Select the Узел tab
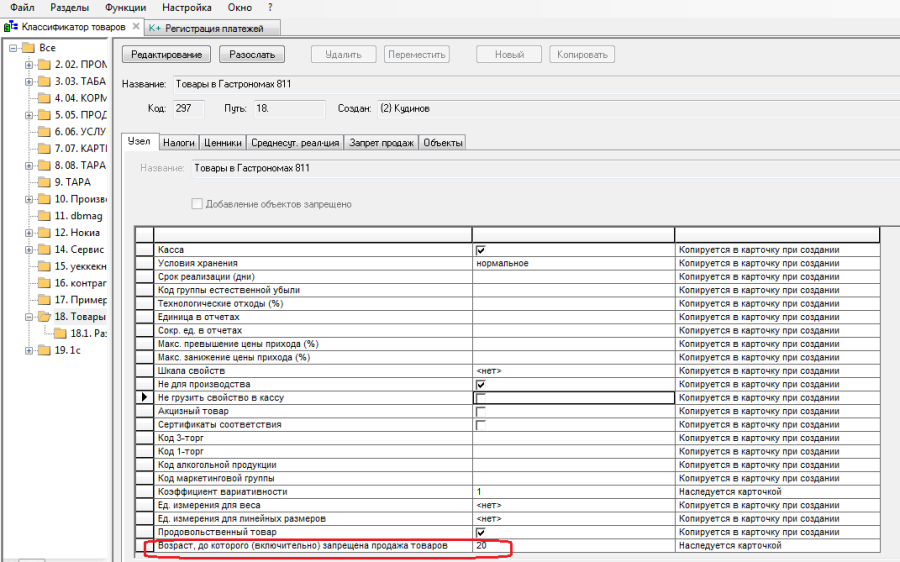The height and width of the screenshot is (562, 900). (x=139, y=141)
